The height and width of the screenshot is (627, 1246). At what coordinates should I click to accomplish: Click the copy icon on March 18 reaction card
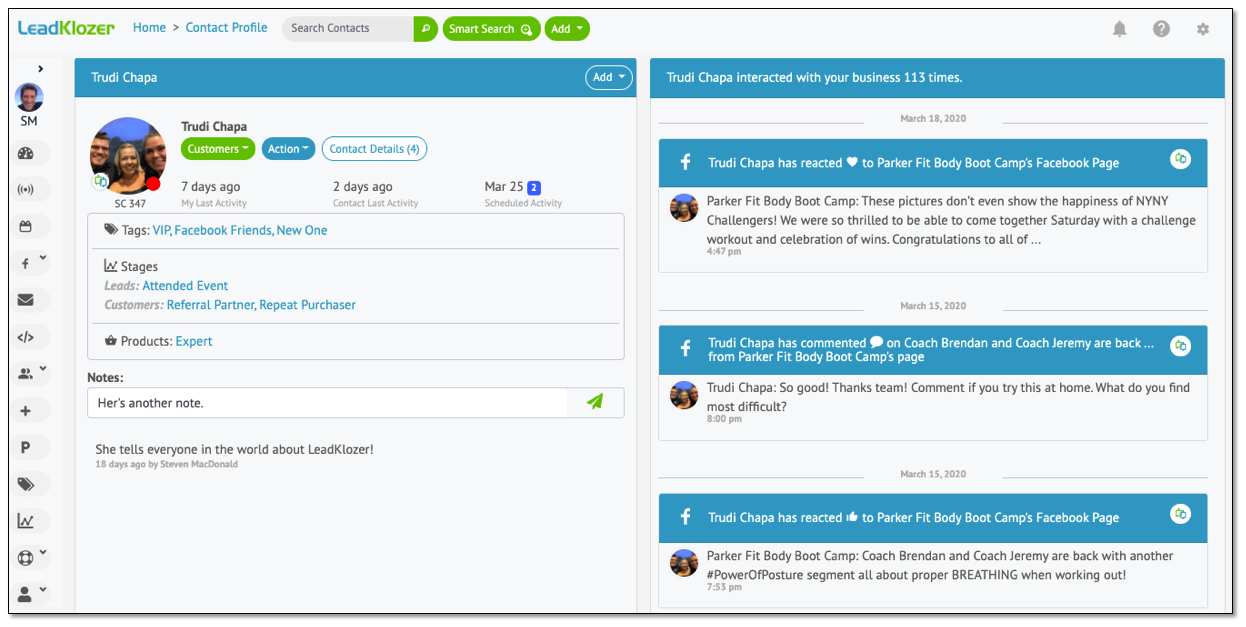point(1181,159)
